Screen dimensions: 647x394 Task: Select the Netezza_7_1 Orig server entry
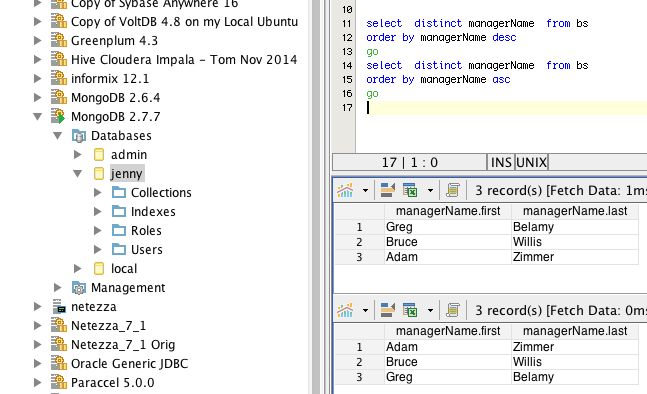[123, 344]
